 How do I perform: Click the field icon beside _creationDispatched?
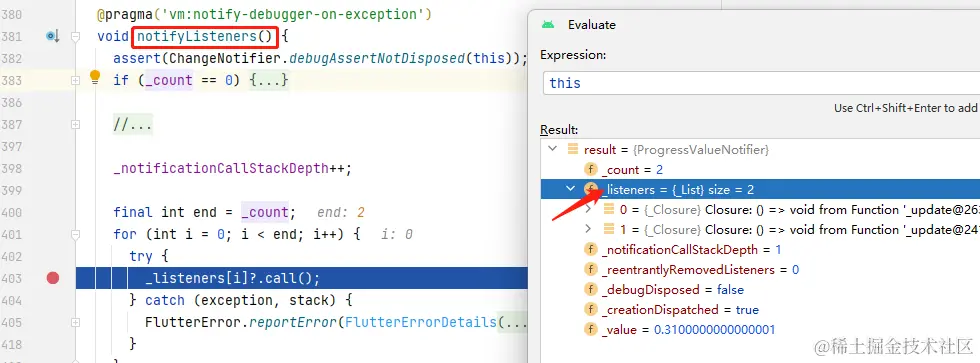(591, 309)
